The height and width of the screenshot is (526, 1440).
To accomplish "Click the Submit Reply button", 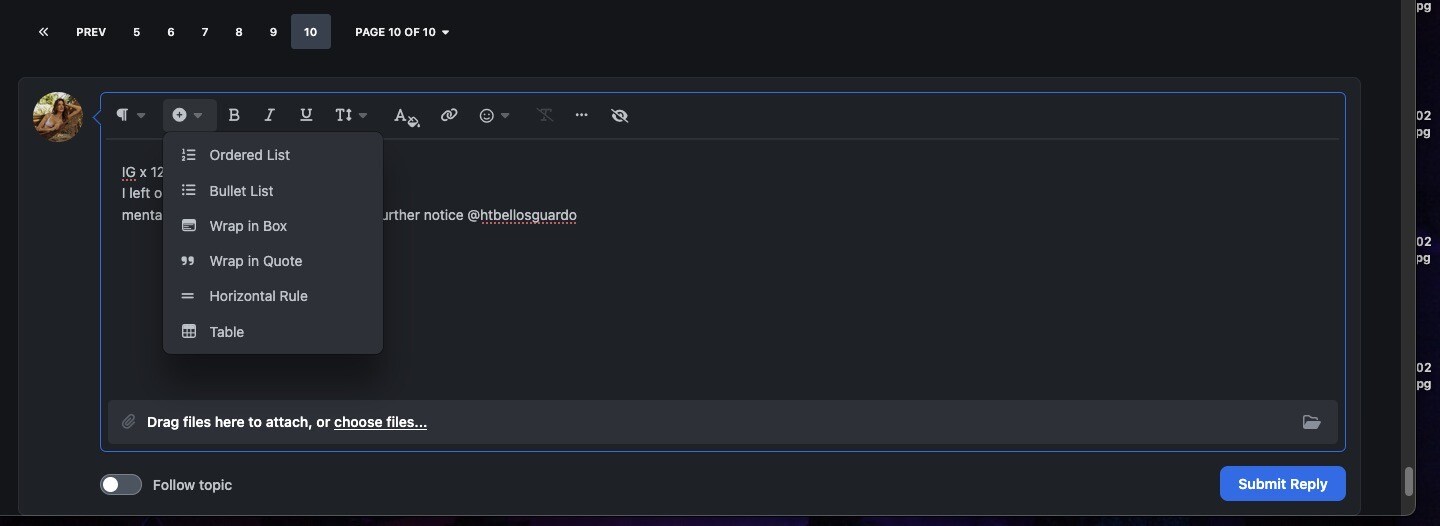I will pos(1282,484).
